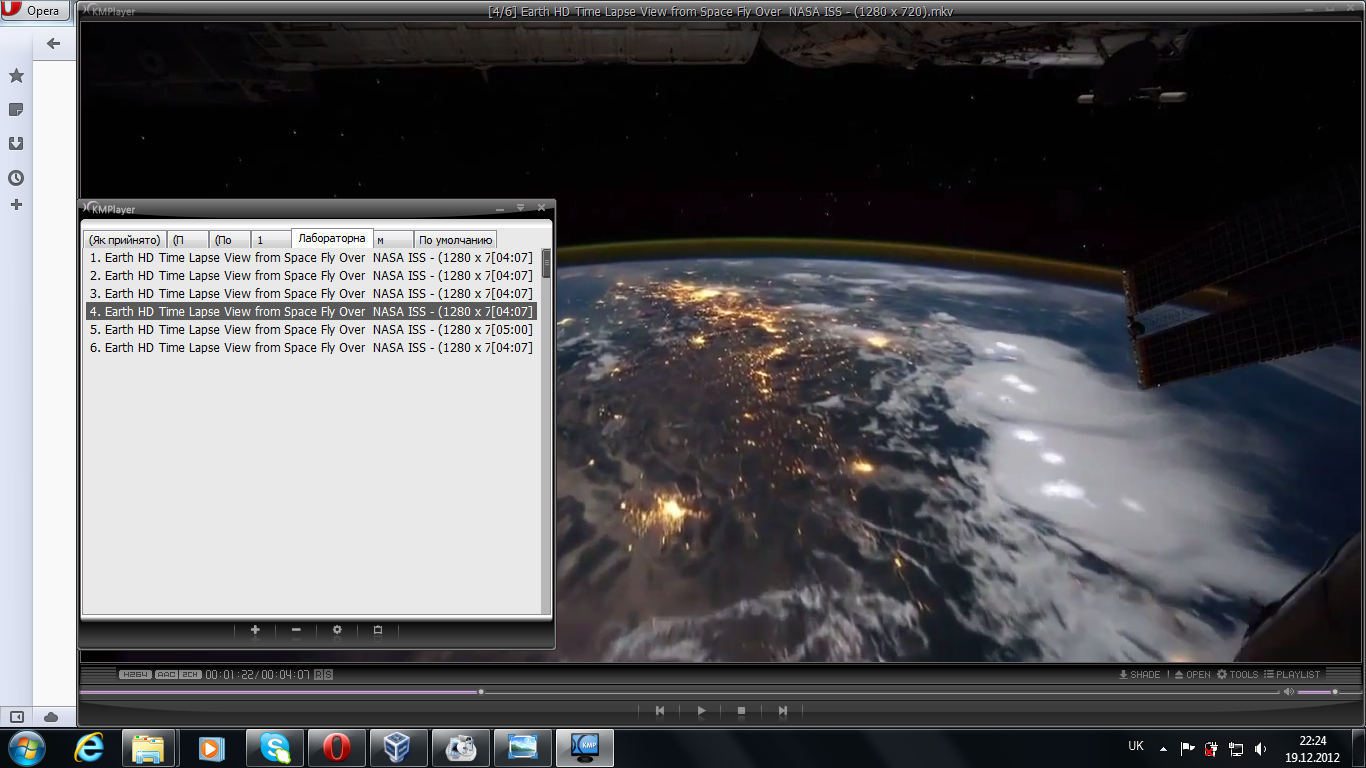
Task: Select playlist item 1 Earth HD Time Lapse
Action: click(311, 258)
